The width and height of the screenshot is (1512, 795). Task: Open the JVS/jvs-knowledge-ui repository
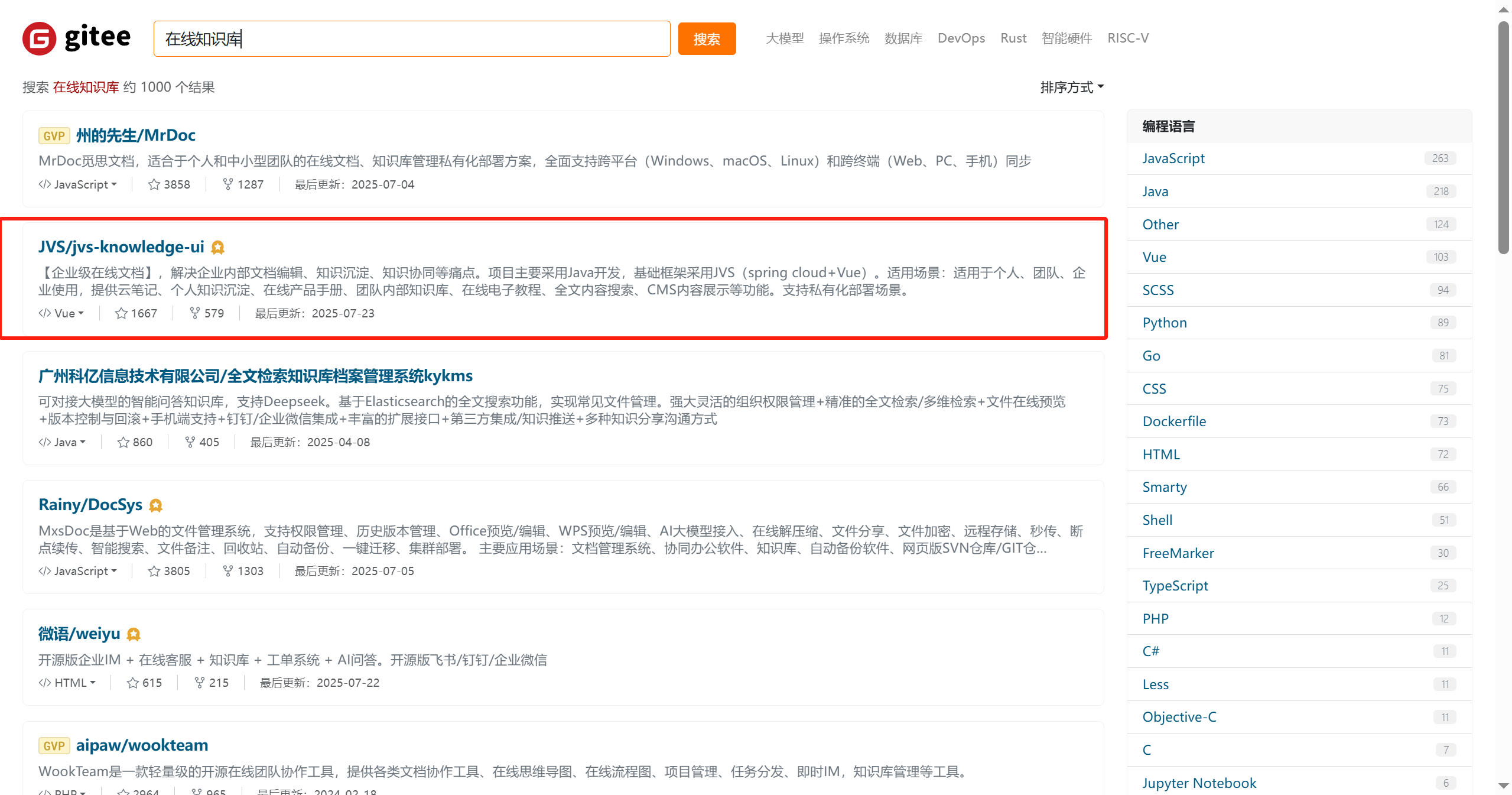click(121, 247)
